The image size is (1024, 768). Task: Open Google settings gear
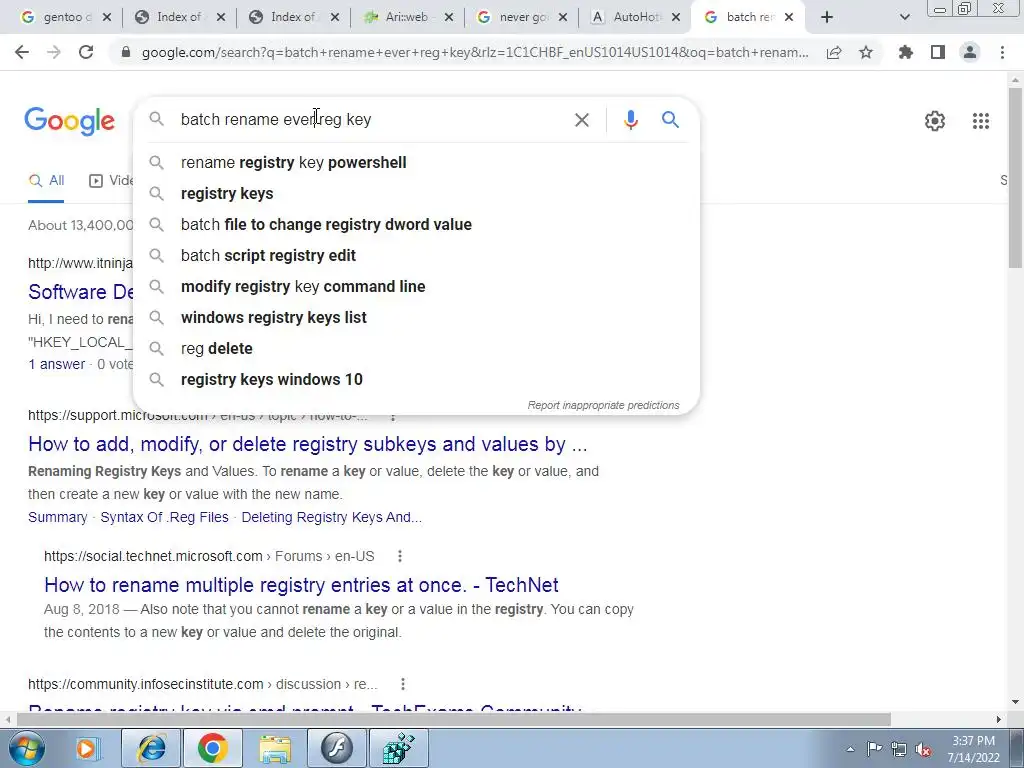(x=935, y=121)
